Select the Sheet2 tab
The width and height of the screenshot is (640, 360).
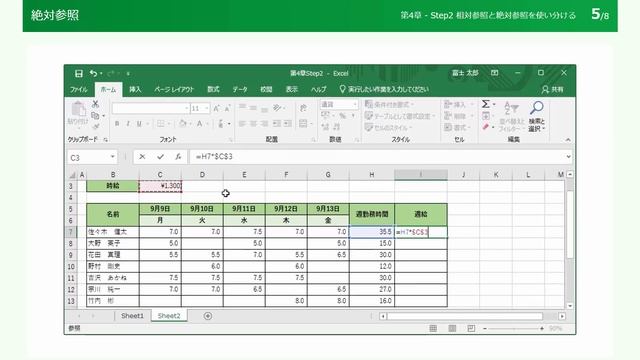[x=169, y=316]
